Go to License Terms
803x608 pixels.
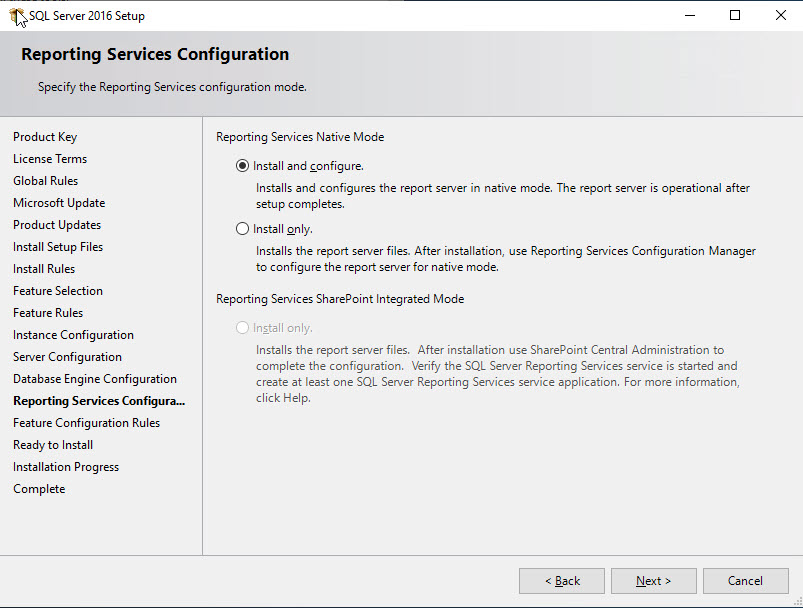coord(50,158)
